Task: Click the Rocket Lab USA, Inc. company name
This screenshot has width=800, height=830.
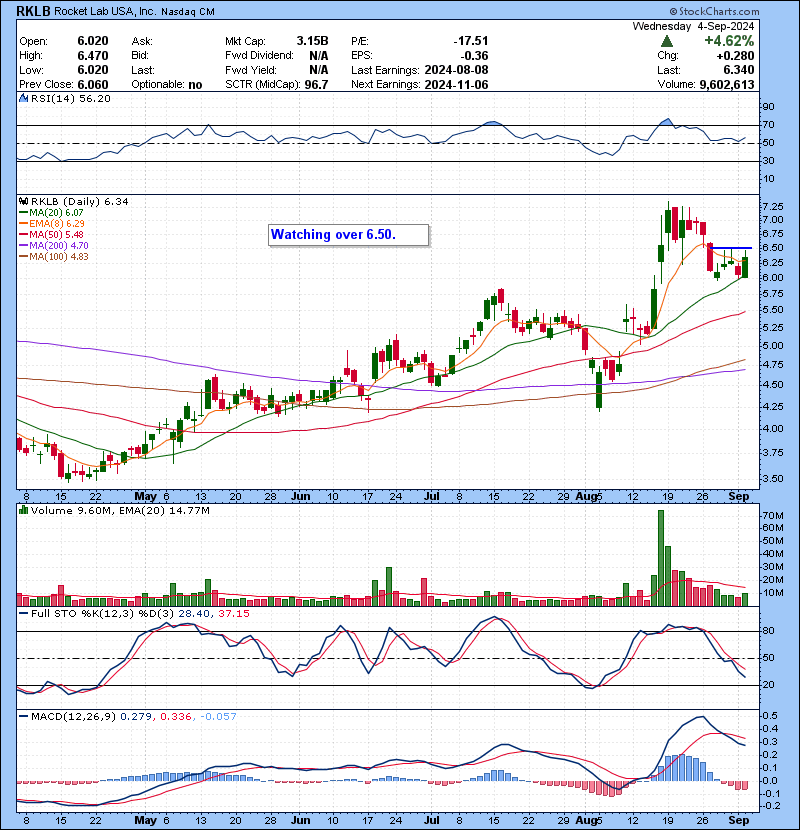Action: 105,11
